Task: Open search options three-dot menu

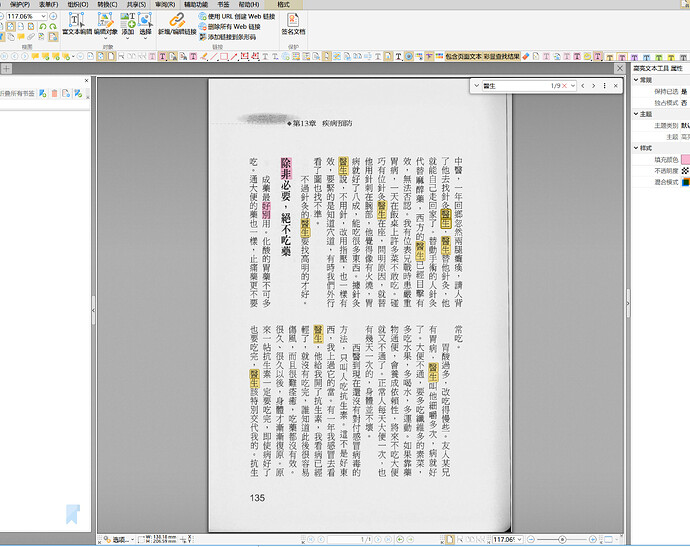Action: tap(605, 86)
